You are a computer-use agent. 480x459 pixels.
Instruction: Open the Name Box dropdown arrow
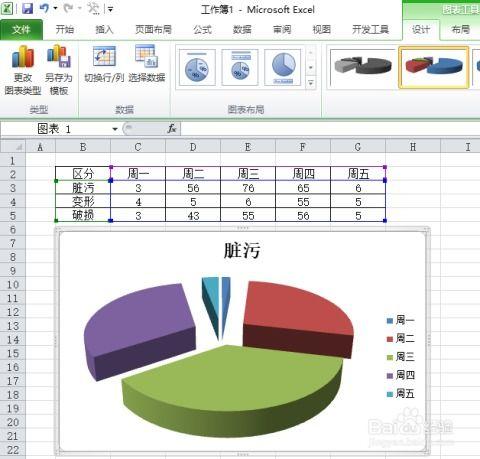(x=115, y=129)
